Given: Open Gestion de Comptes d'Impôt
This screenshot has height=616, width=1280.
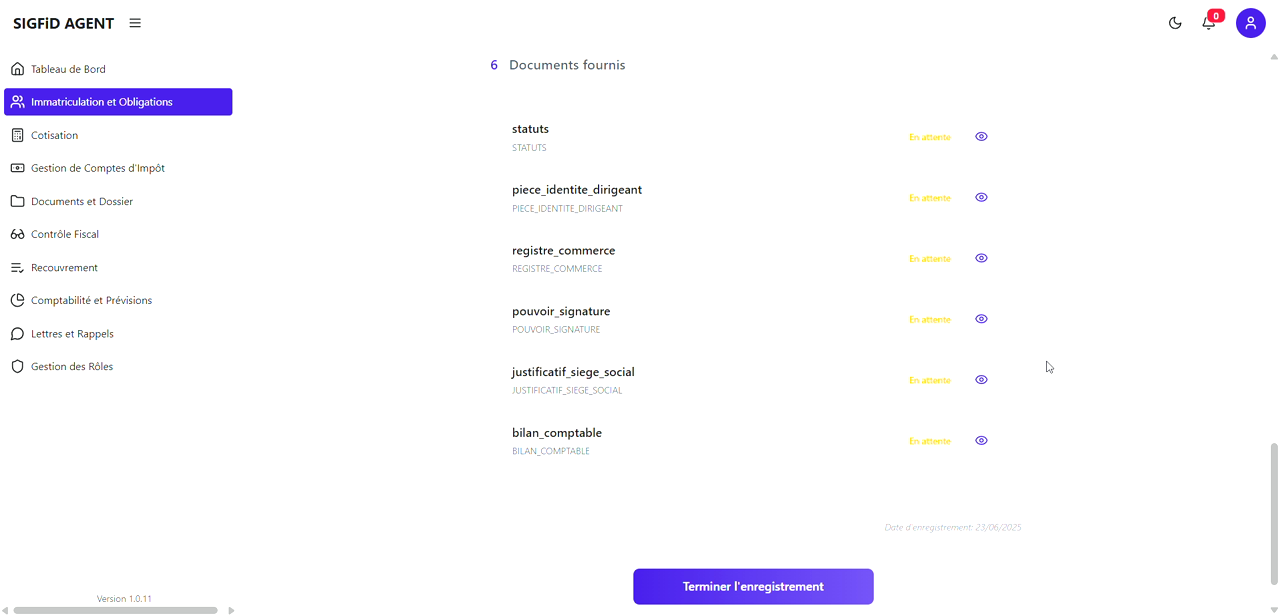Looking at the screenshot, I should pos(97,168).
